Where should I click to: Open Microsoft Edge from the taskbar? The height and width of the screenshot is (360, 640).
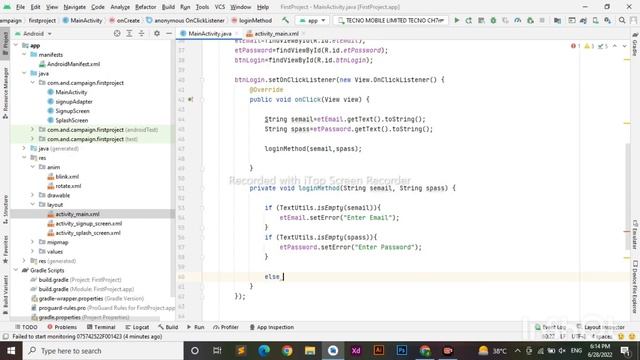coord(264,351)
